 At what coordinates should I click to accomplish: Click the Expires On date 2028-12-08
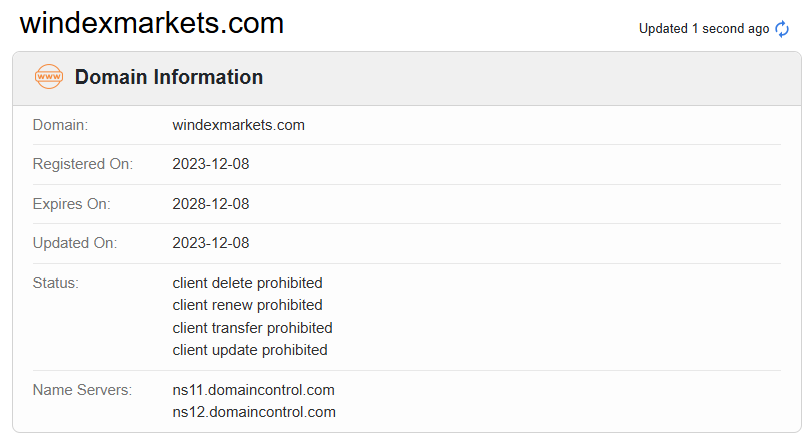[x=211, y=204]
